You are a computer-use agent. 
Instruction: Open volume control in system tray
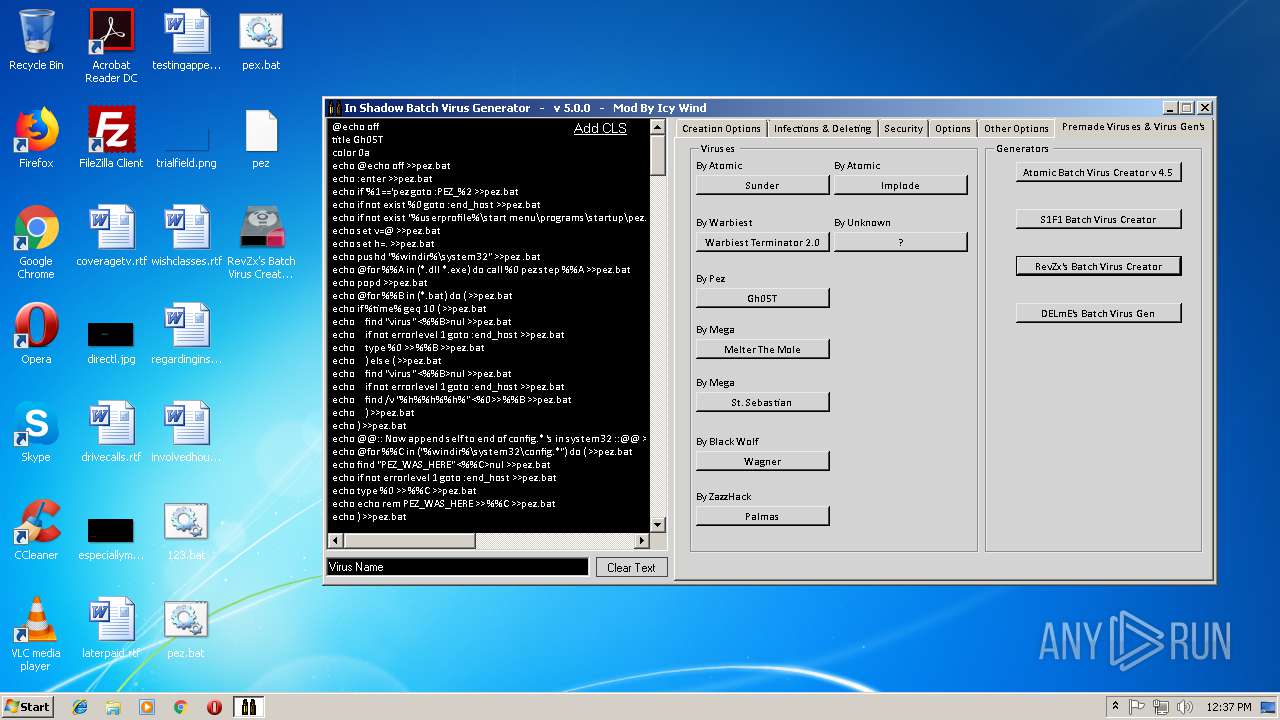[1185, 707]
